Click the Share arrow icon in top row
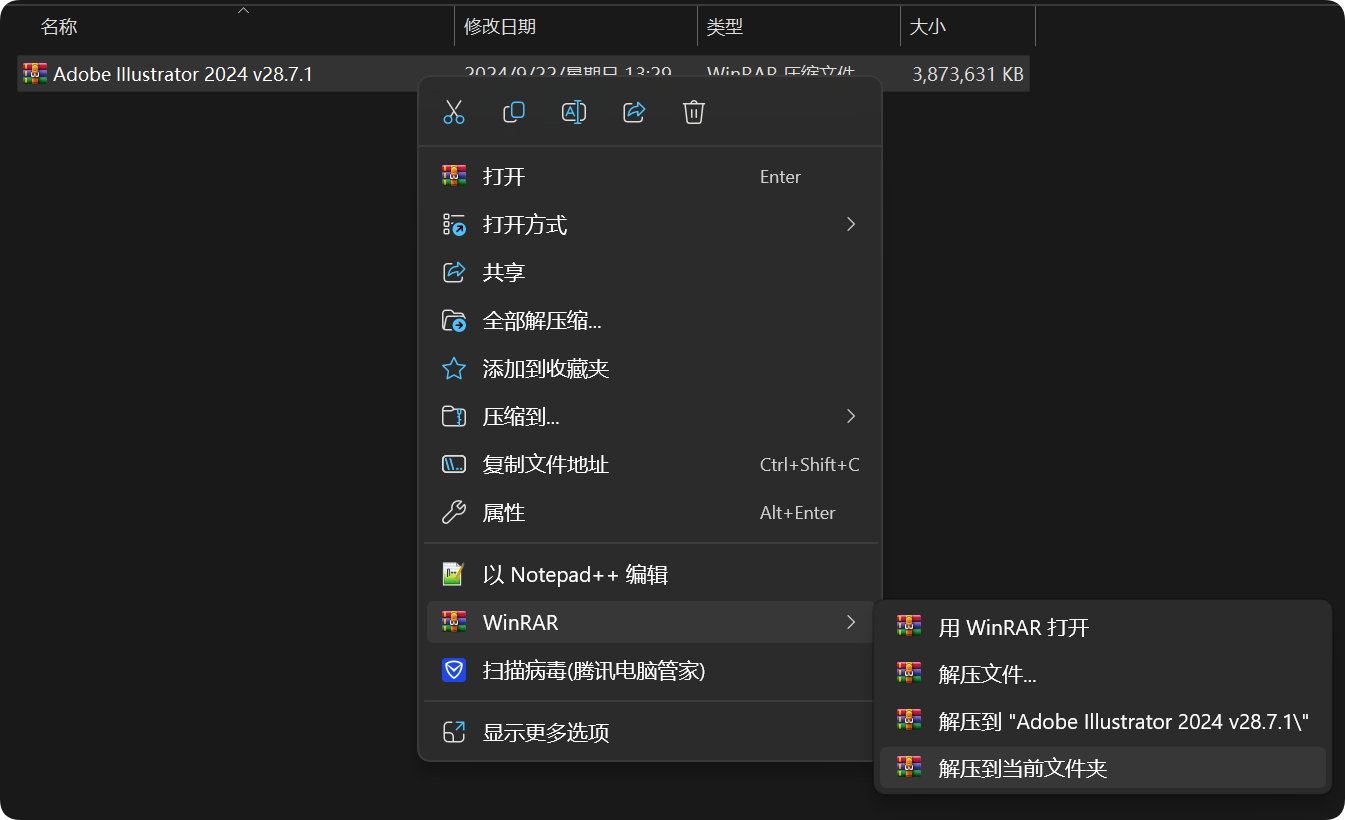 [x=634, y=112]
